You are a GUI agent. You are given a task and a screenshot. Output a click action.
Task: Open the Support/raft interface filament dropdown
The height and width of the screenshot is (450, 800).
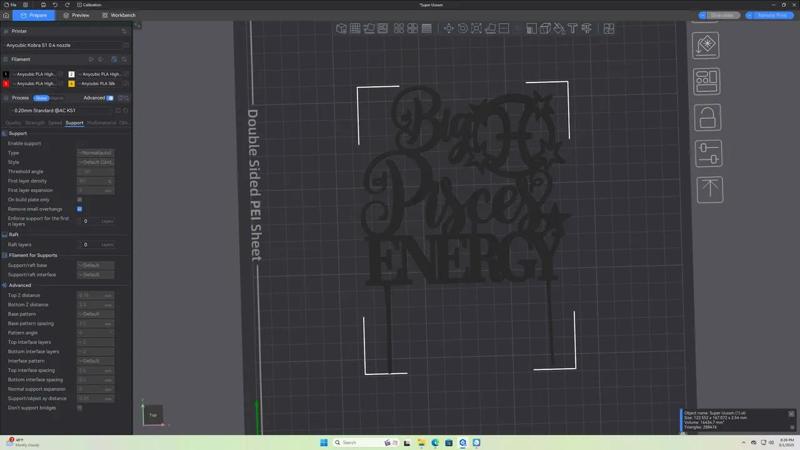point(95,274)
